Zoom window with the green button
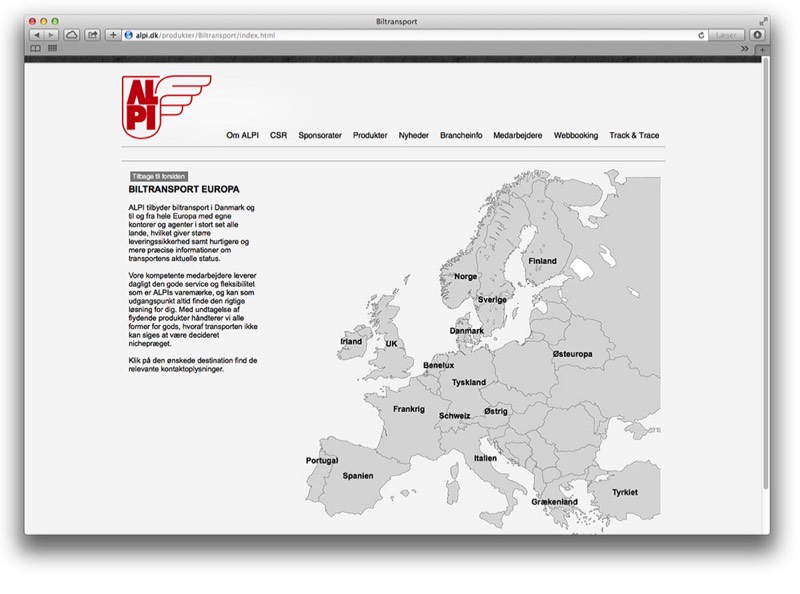800x594 pixels. tap(55, 21)
